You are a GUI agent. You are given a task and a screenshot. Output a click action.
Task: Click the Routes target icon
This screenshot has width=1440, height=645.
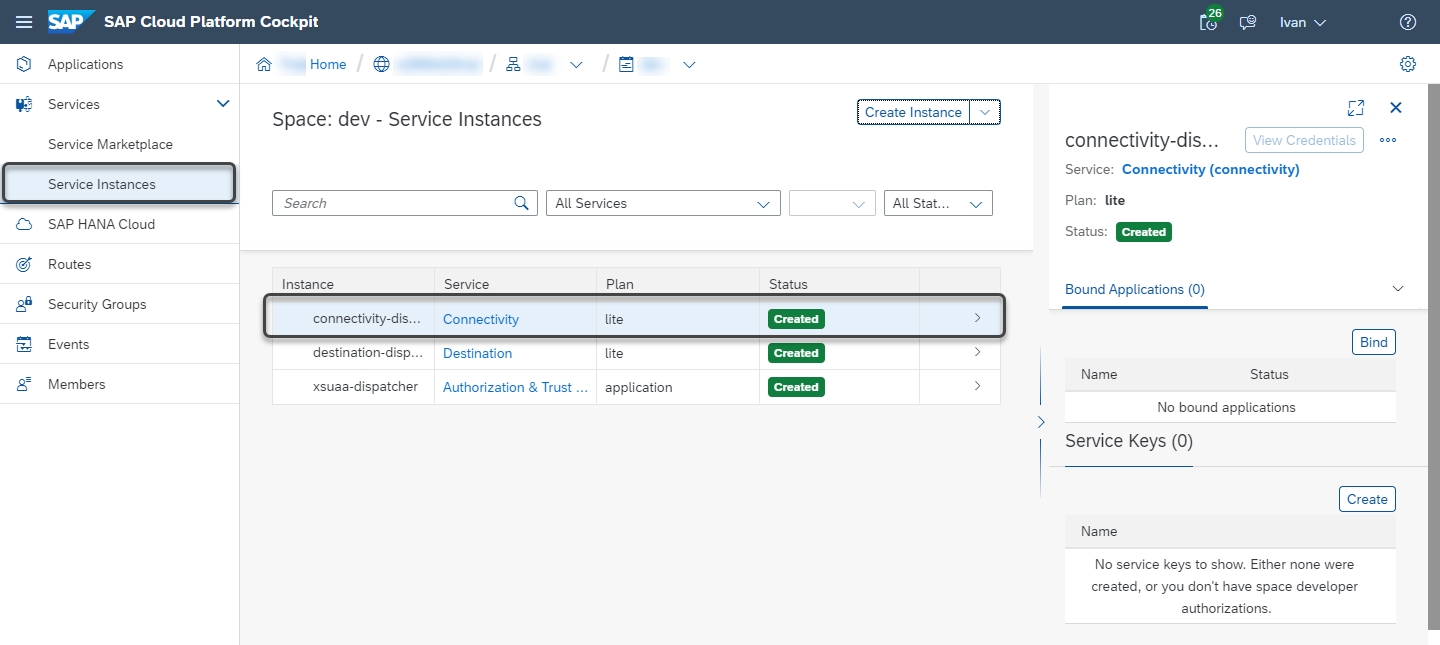pos(24,264)
